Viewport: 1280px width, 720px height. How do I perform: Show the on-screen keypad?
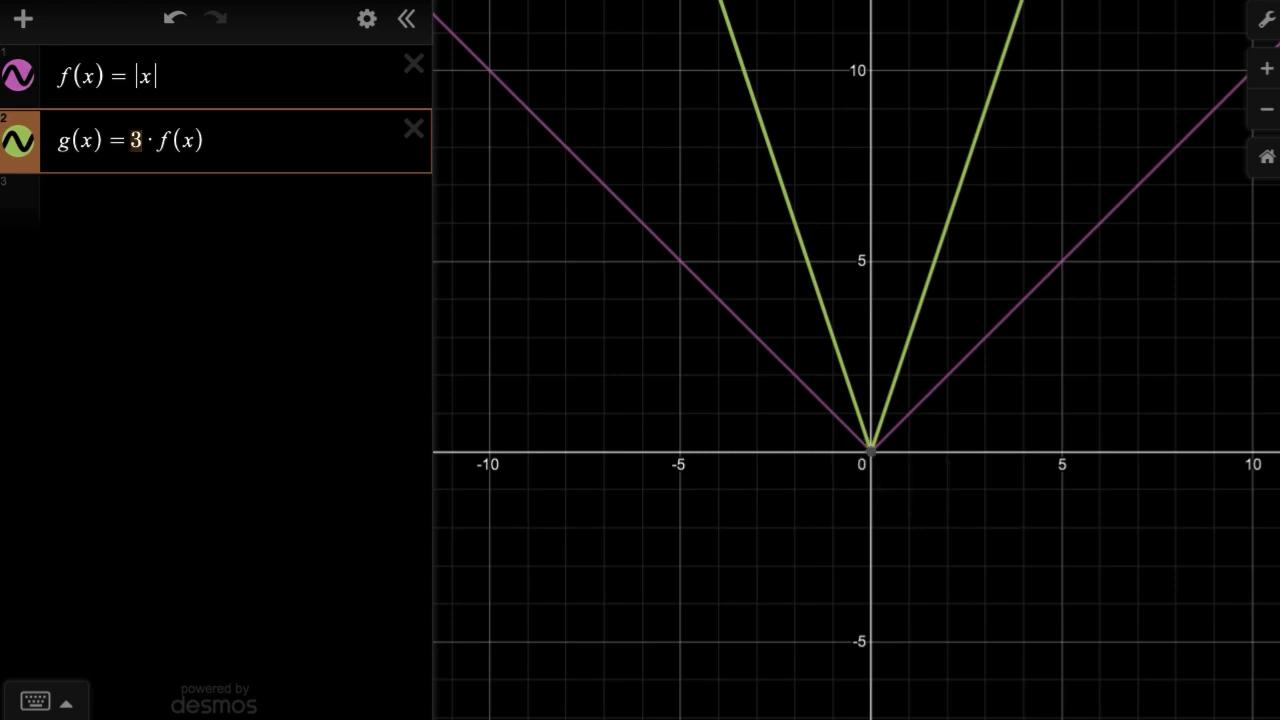pyautogui.click(x=35, y=701)
